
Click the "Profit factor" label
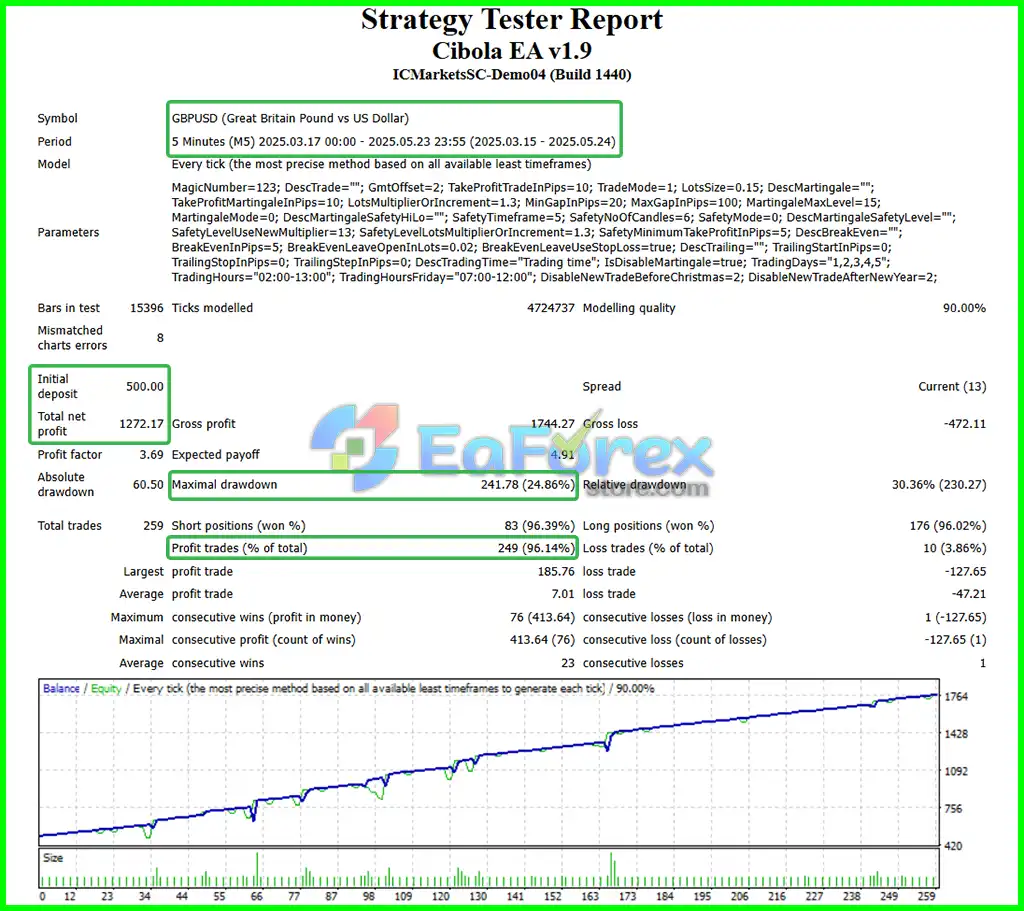(x=69, y=455)
